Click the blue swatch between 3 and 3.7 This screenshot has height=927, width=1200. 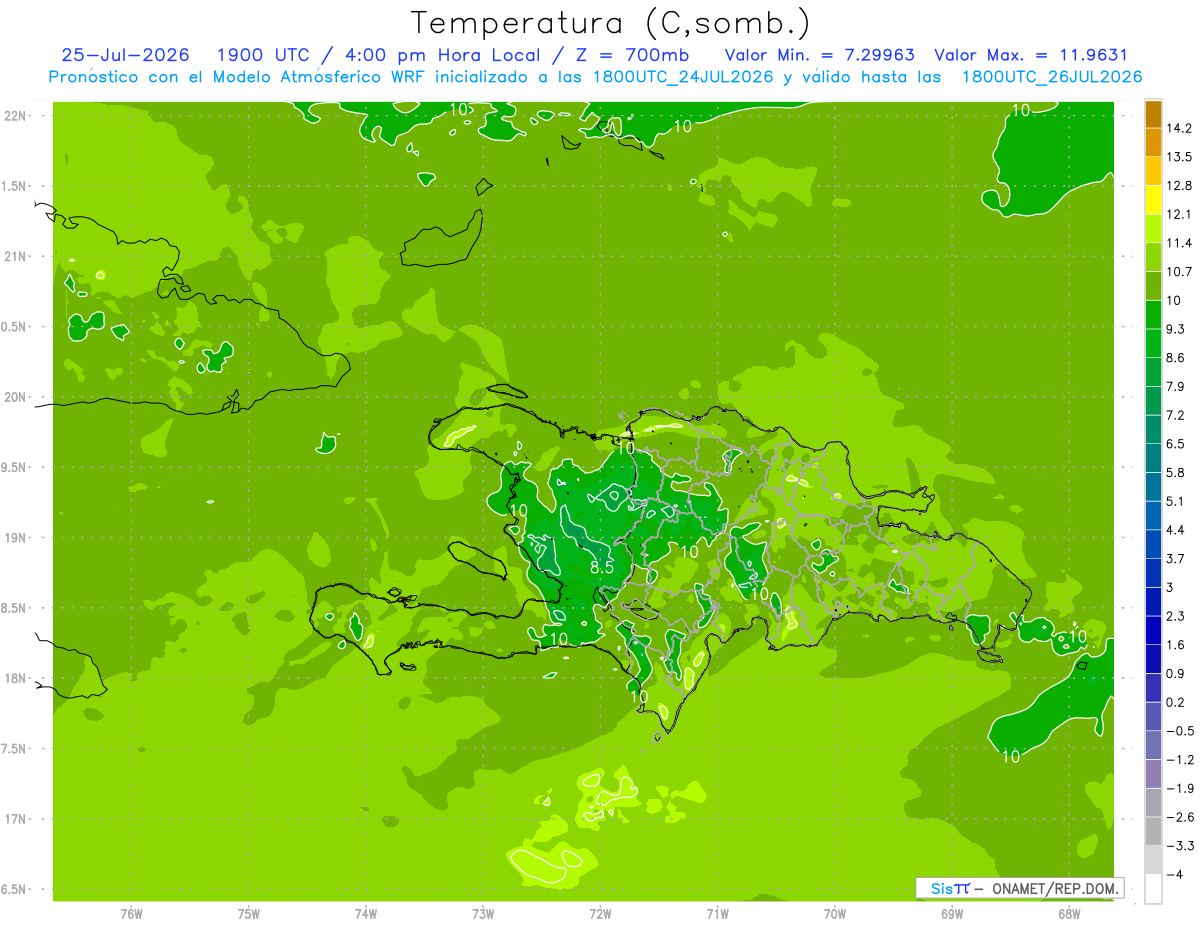pyautogui.click(x=1153, y=573)
